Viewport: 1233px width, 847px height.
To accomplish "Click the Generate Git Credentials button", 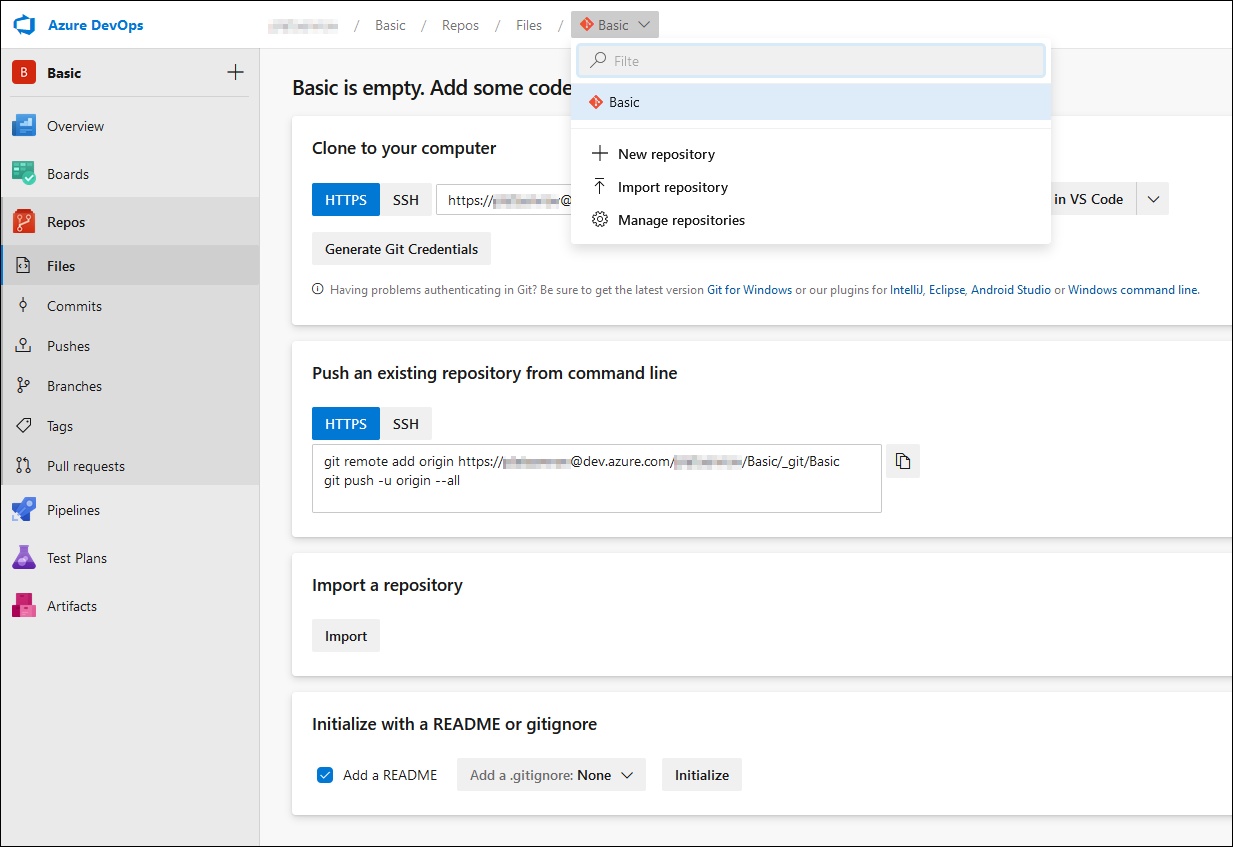I will [401, 248].
